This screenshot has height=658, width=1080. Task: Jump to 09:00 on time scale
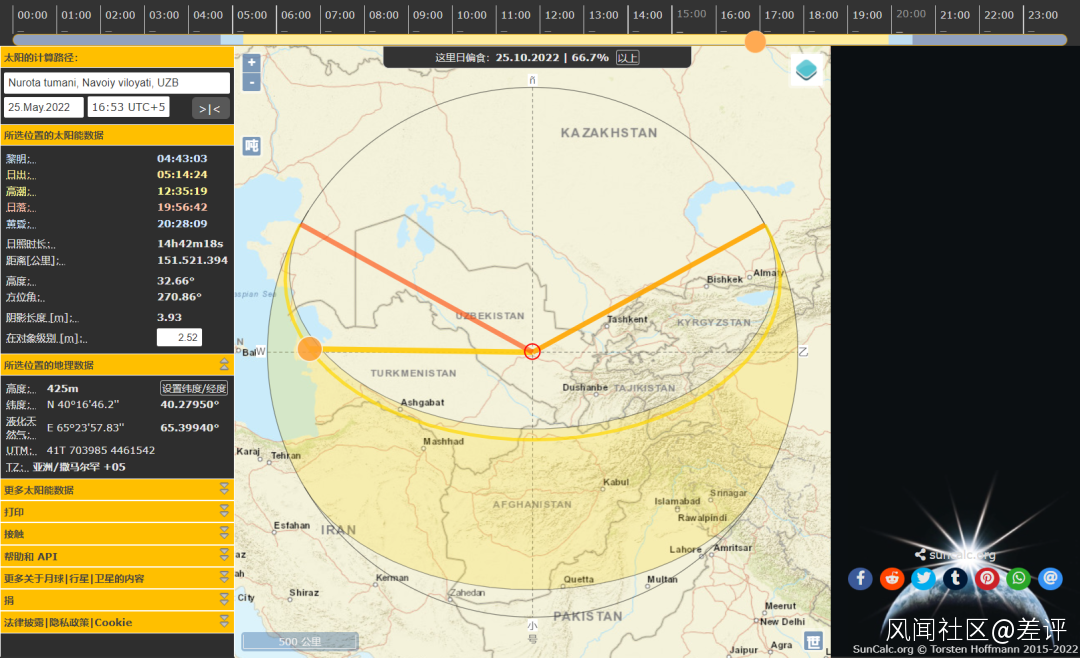click(428, 15)
